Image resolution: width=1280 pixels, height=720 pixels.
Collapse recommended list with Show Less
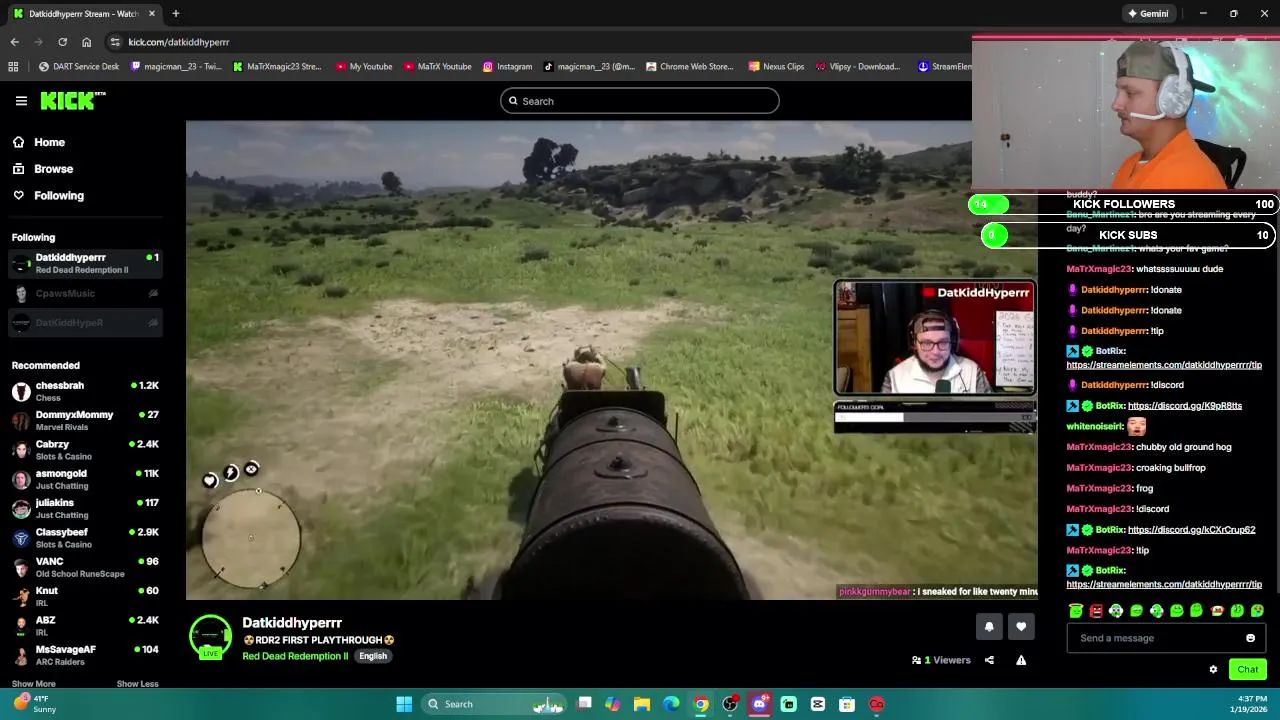point(137,684)
